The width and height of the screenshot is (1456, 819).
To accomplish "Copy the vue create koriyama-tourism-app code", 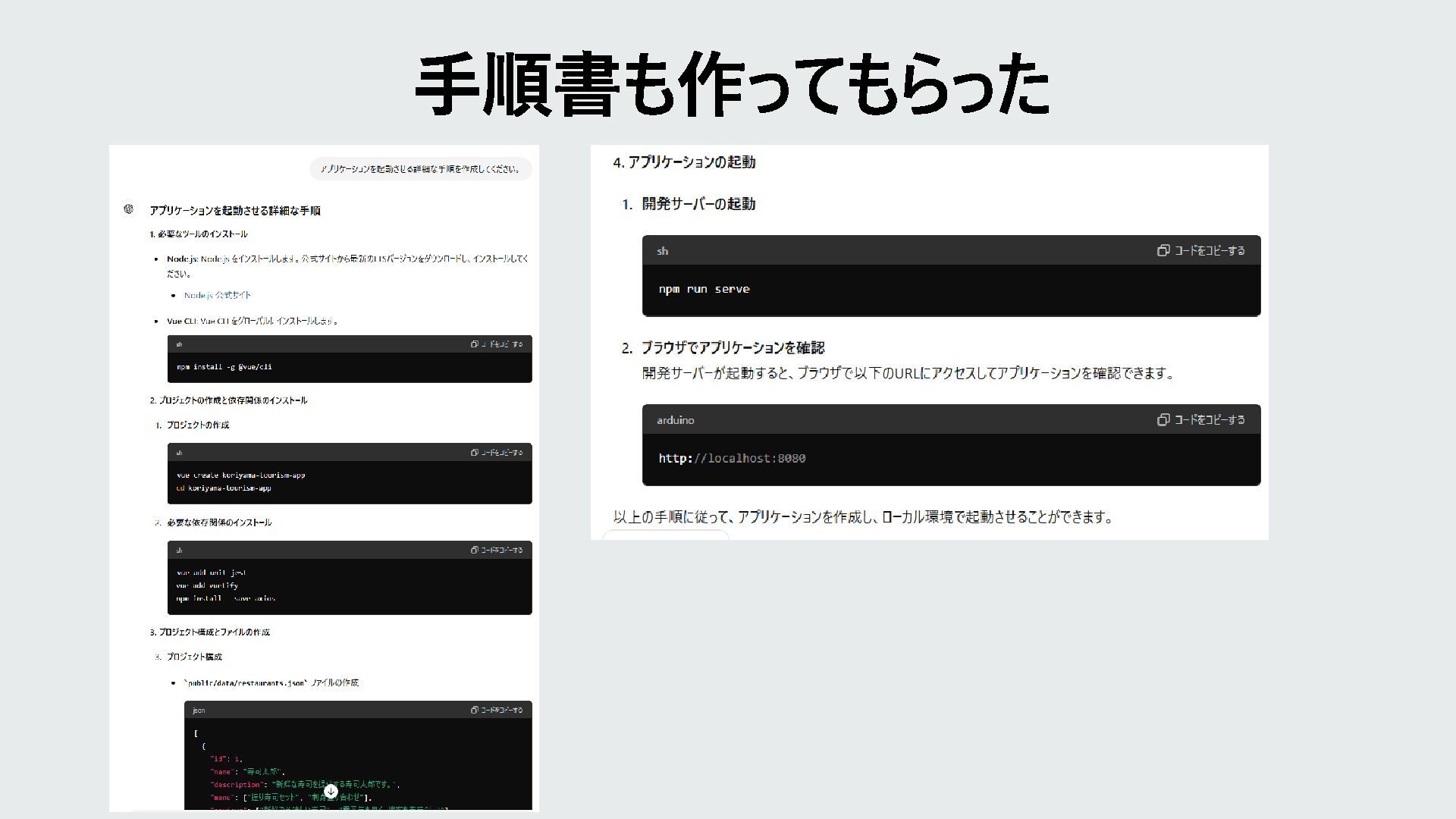I will click(x=497, y=453).
